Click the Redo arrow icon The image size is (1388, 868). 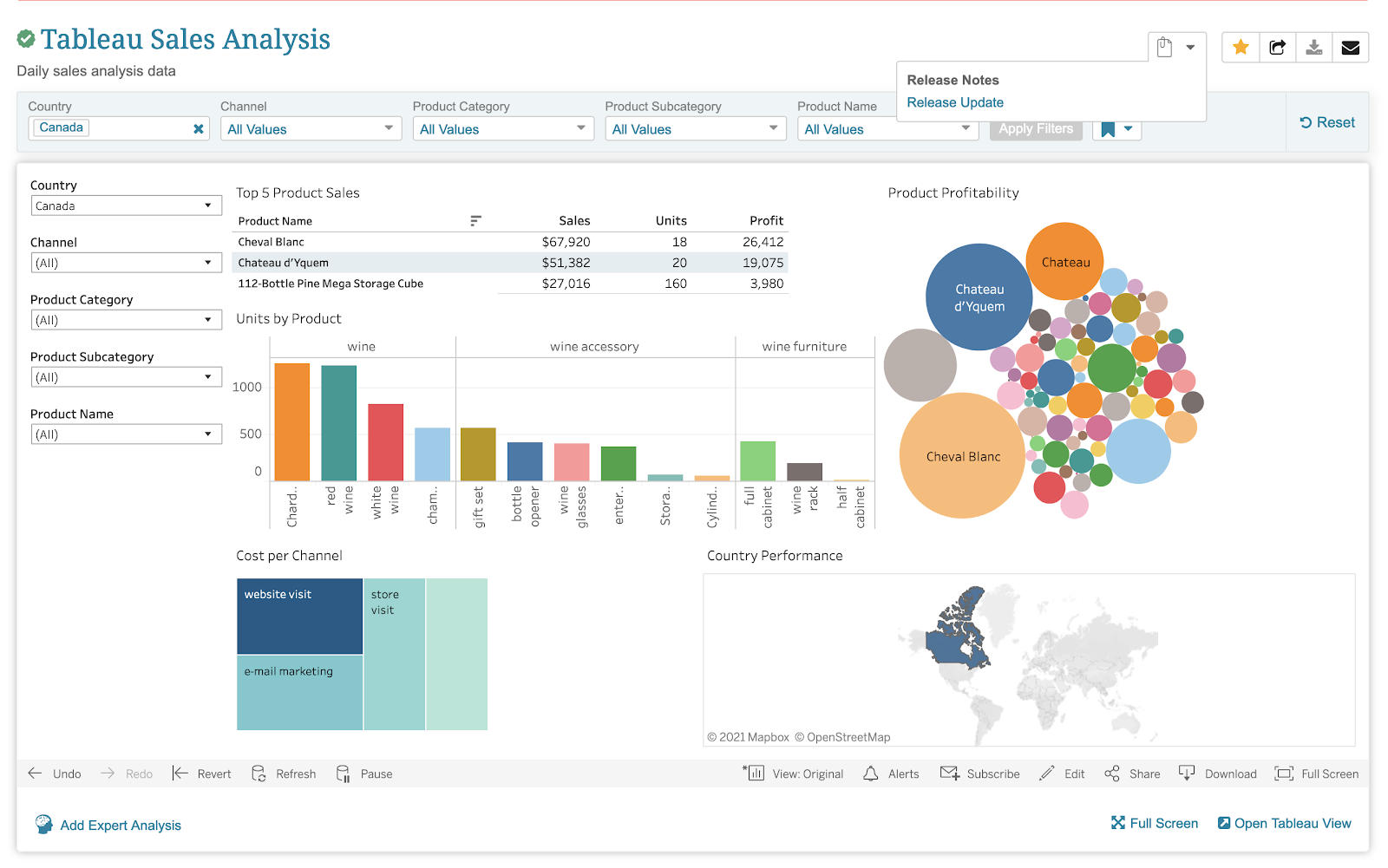pos(108,773)
